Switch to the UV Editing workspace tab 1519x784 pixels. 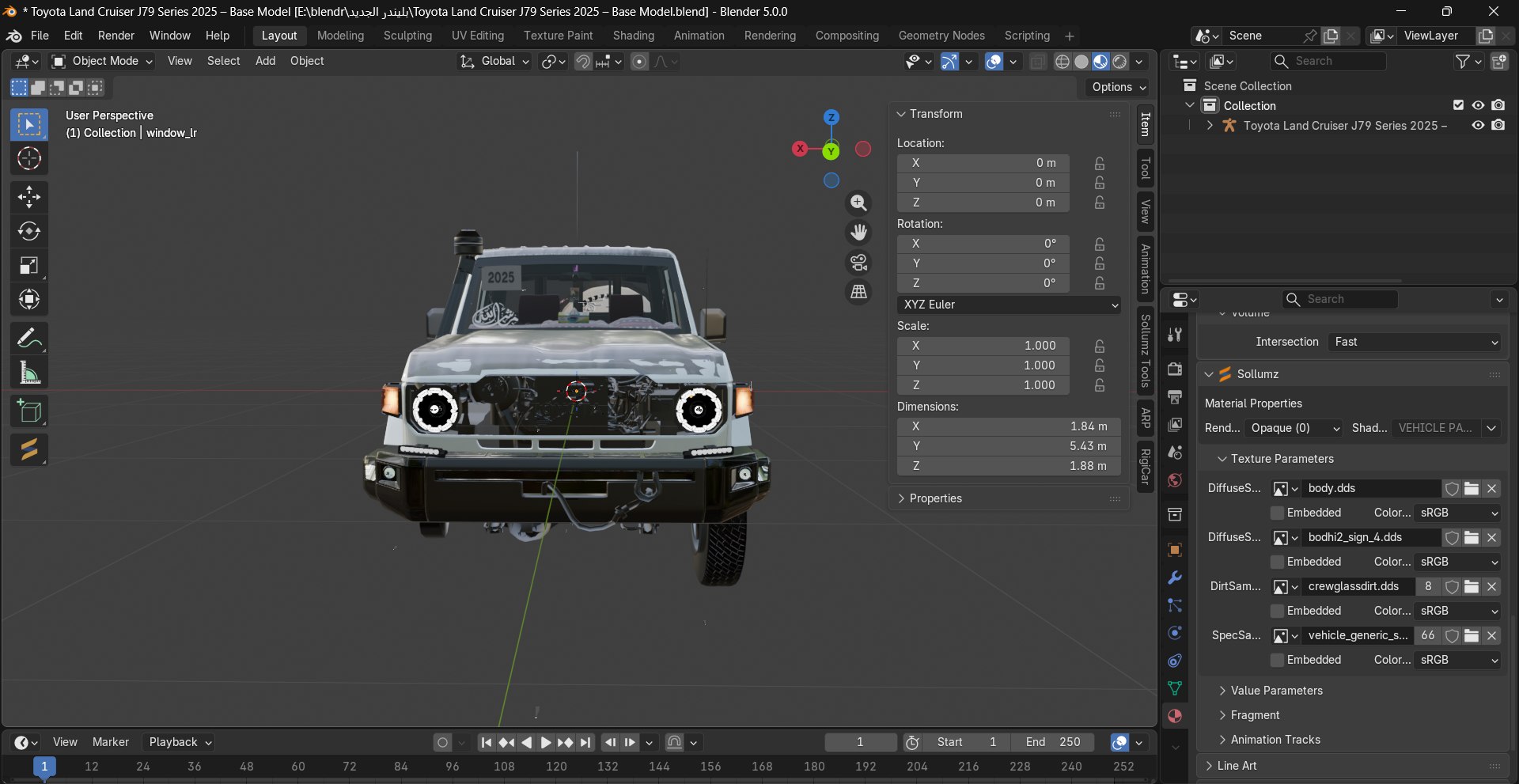[477, 36]
